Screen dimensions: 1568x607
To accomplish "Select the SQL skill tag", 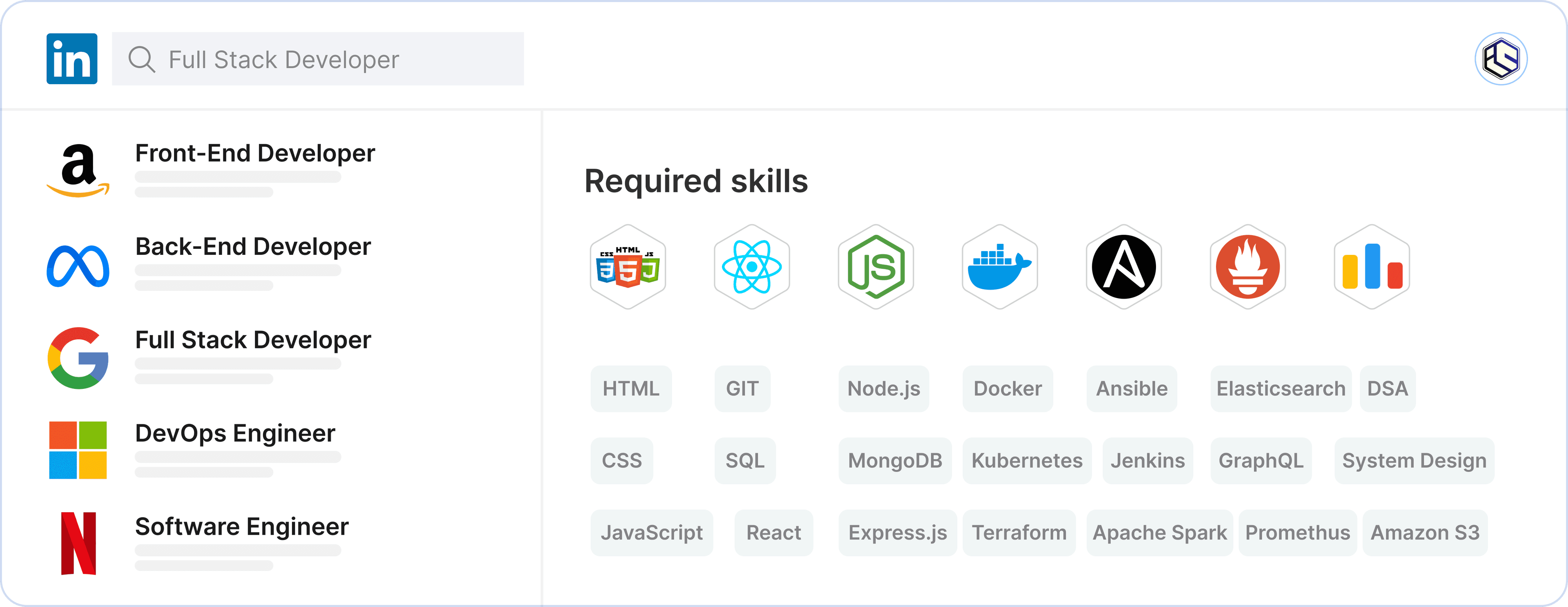I will pyautogui.click(x=745, y=460).
